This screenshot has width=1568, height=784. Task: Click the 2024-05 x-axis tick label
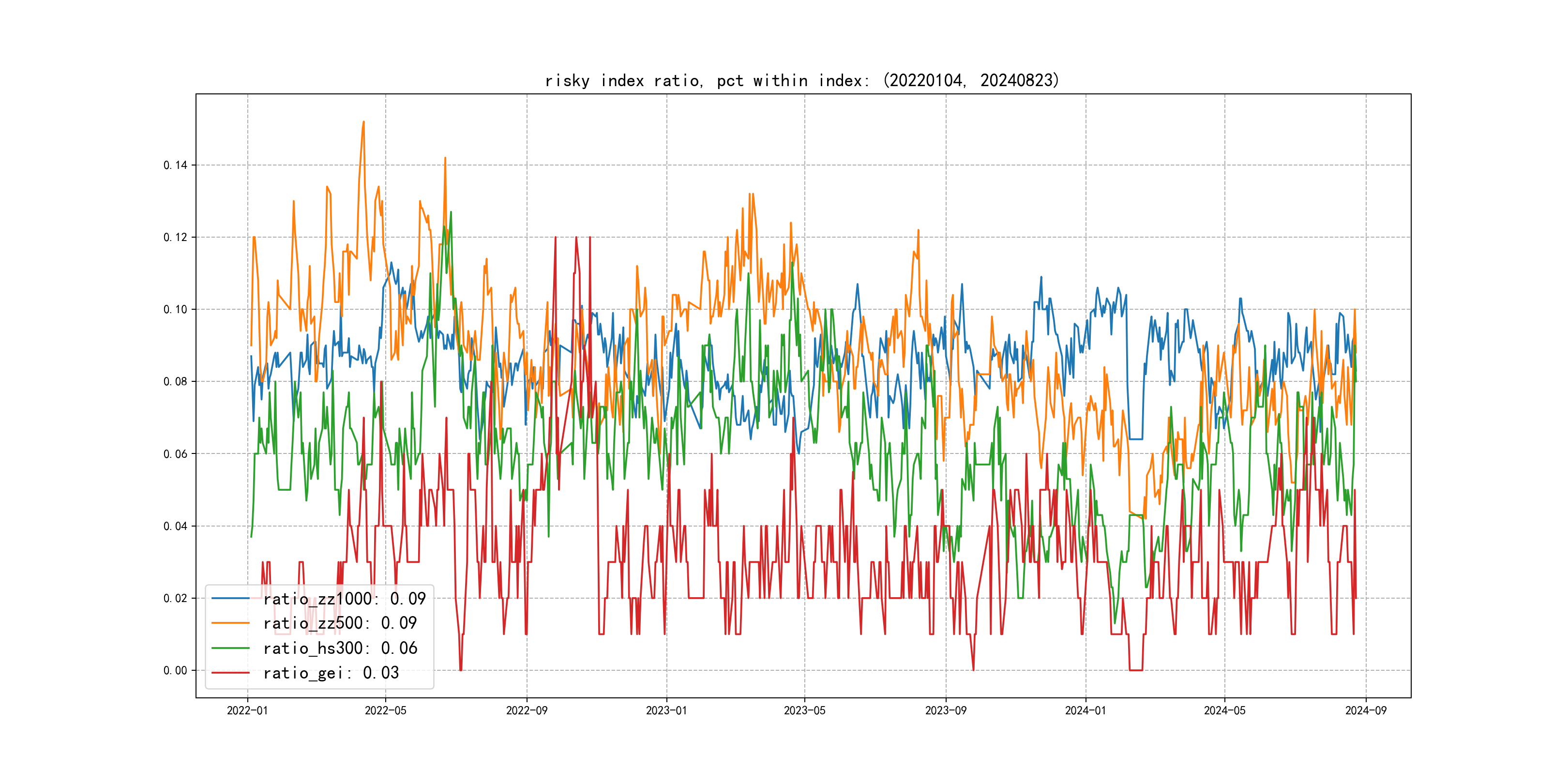click(x=1225, y=710)
